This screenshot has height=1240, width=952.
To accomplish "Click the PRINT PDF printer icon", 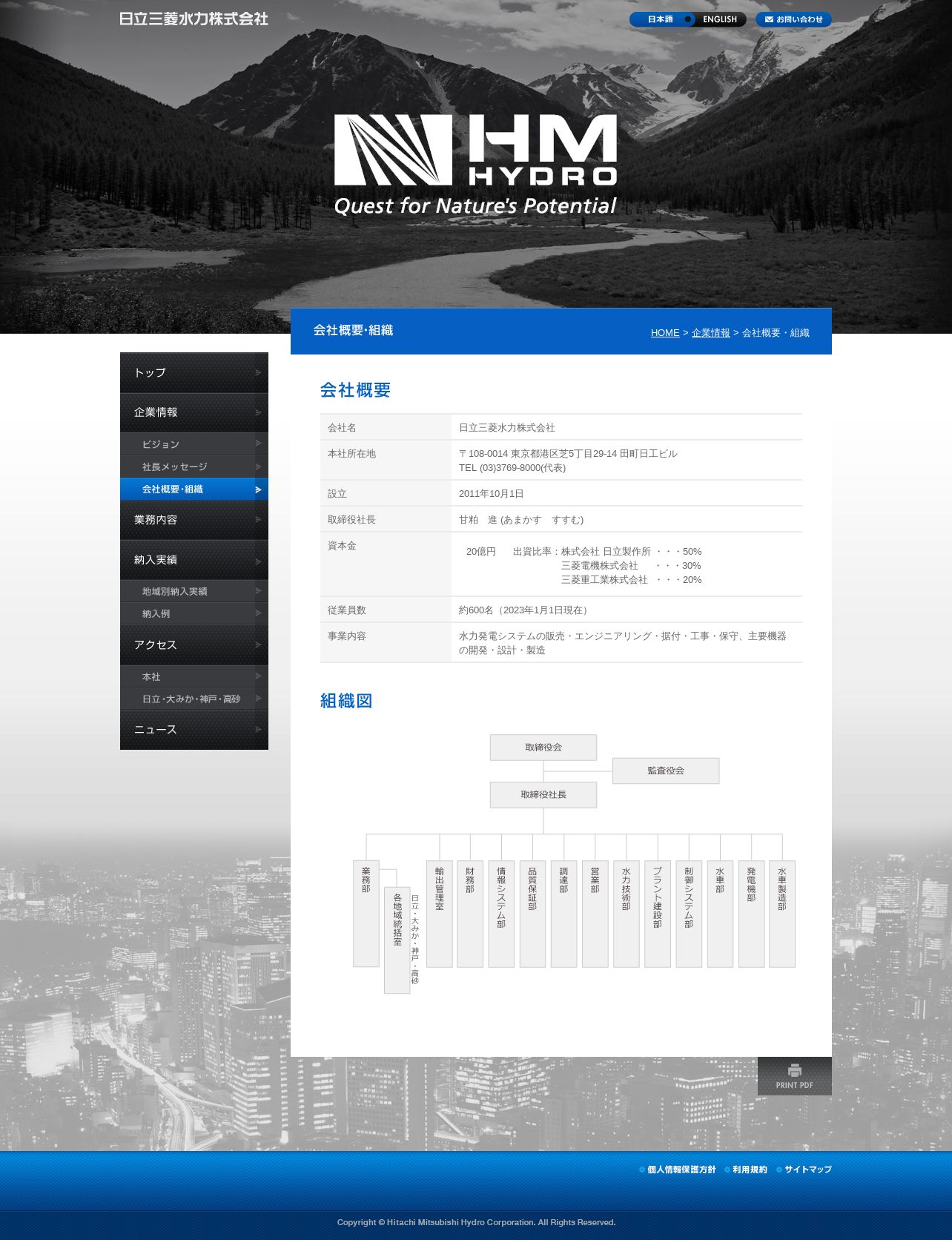I will tap(795, 1076).
